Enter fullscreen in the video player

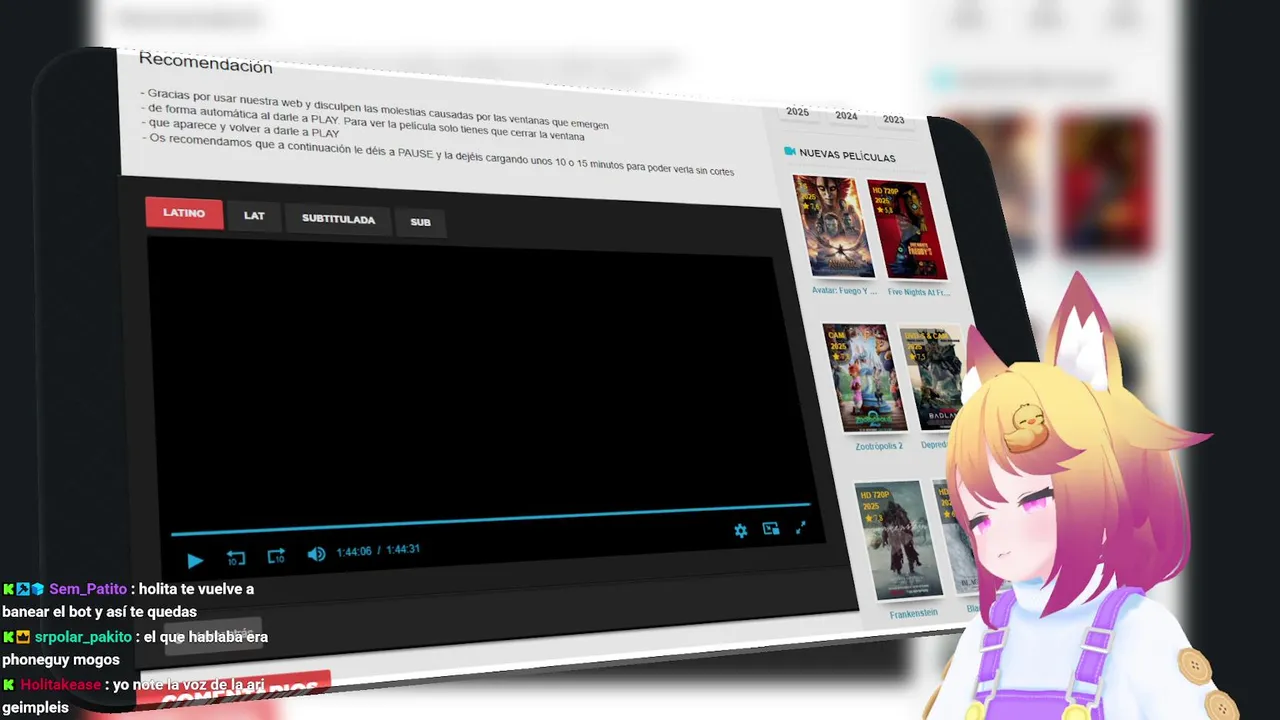[801, 527]
